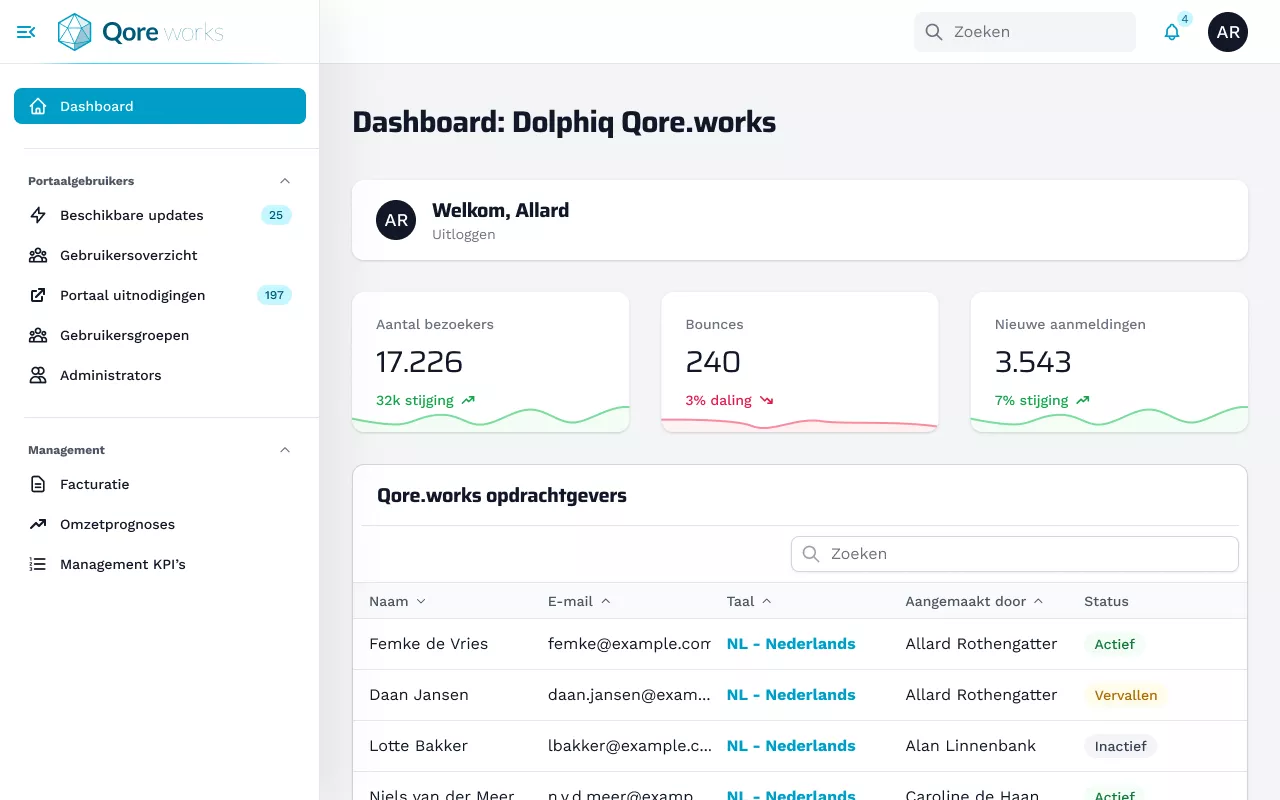
Task: Open Gebruikersoverzicht menu item
Action: point(128,255)
